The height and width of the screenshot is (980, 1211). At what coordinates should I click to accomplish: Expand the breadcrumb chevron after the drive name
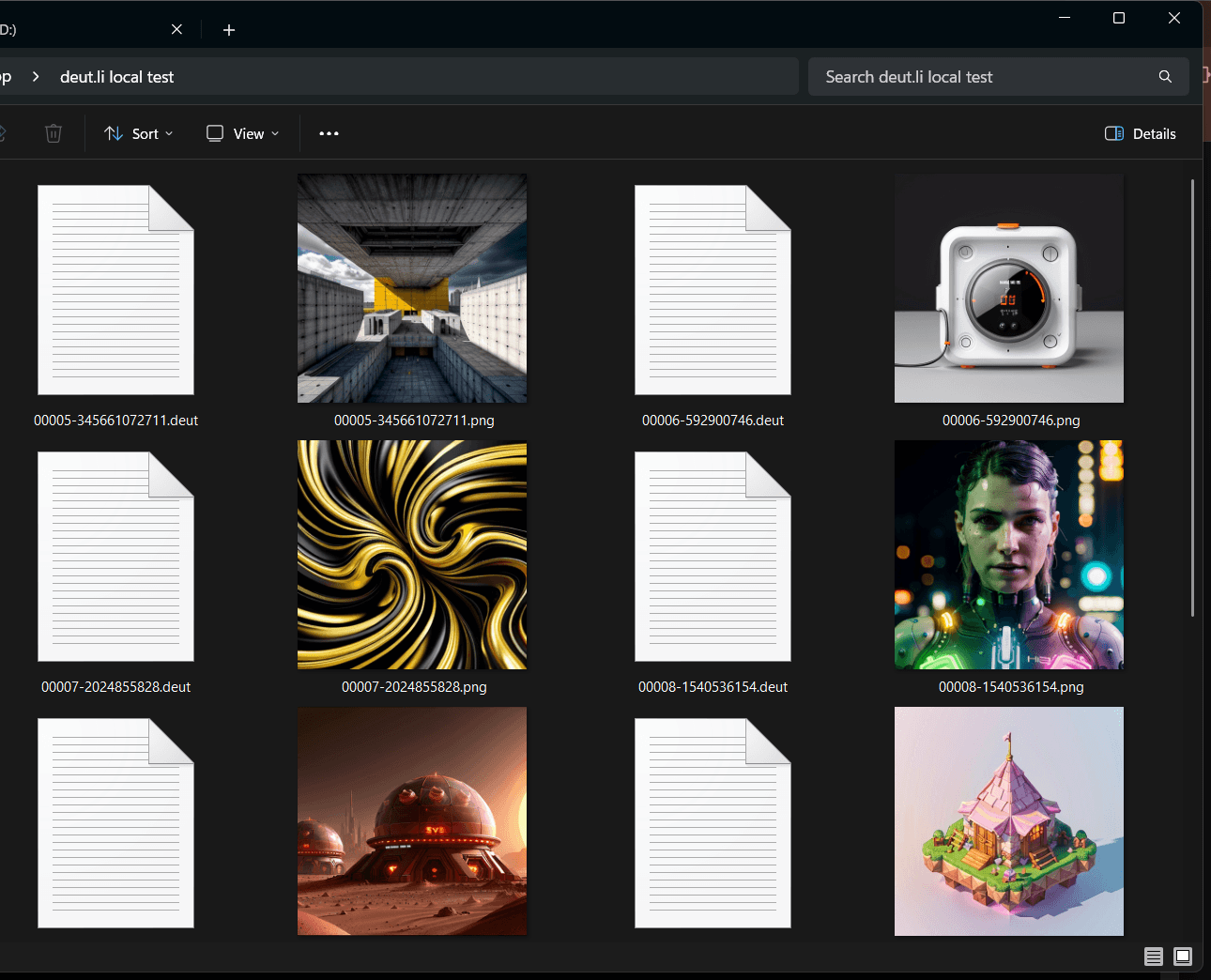pos(35,76)
